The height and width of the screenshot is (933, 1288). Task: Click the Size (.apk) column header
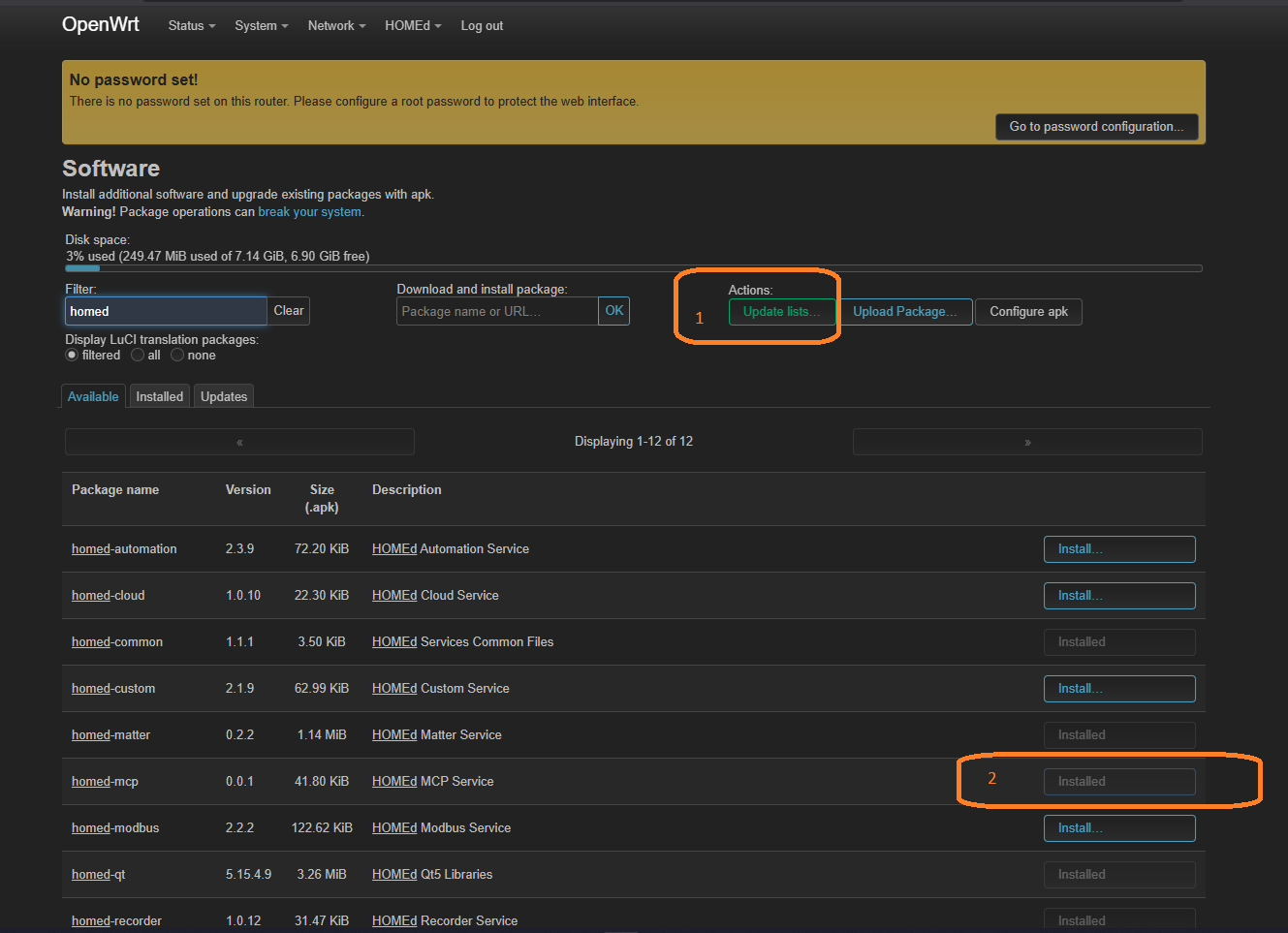click(x=322, y=499)
